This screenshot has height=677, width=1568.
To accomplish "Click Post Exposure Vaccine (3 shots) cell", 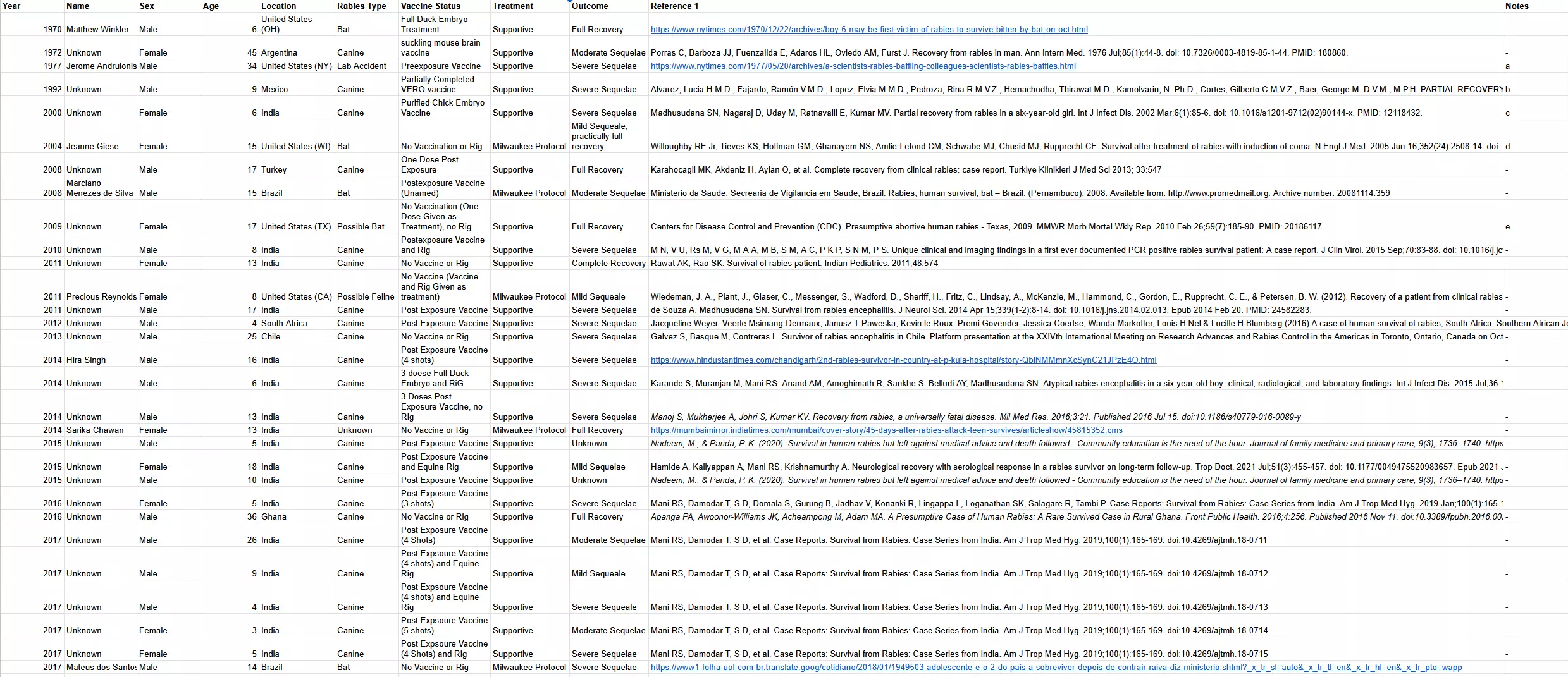I will 445,499.
